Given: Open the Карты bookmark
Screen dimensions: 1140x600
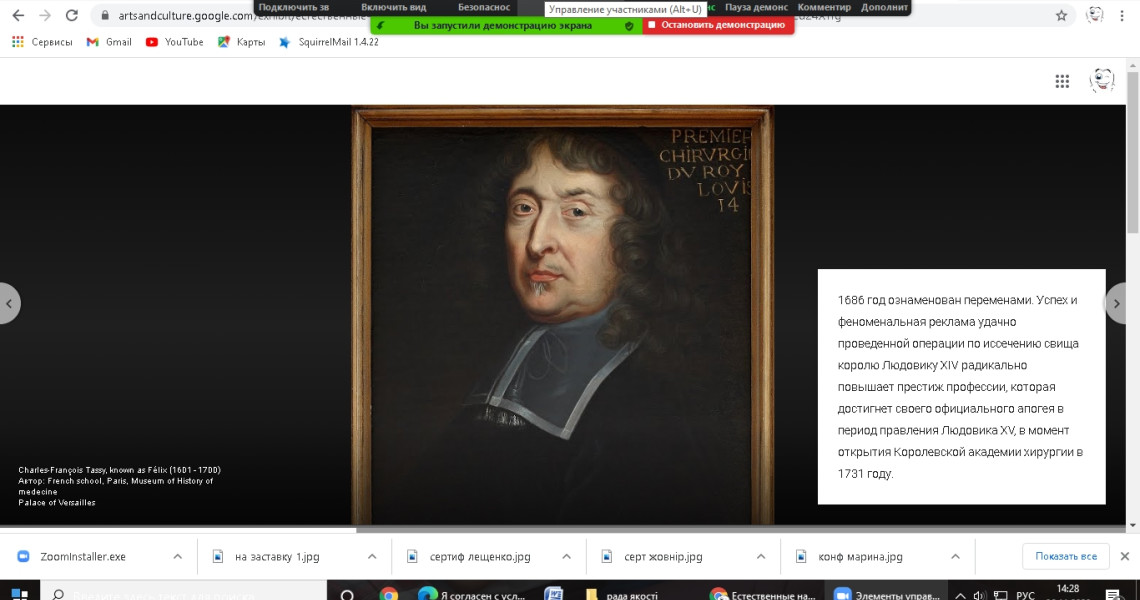Looking at the screenshot, I should coord(241,42).
